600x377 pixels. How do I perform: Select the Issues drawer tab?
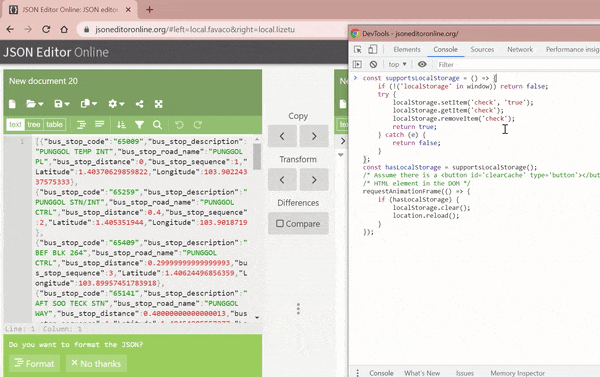tap(465, 372)
